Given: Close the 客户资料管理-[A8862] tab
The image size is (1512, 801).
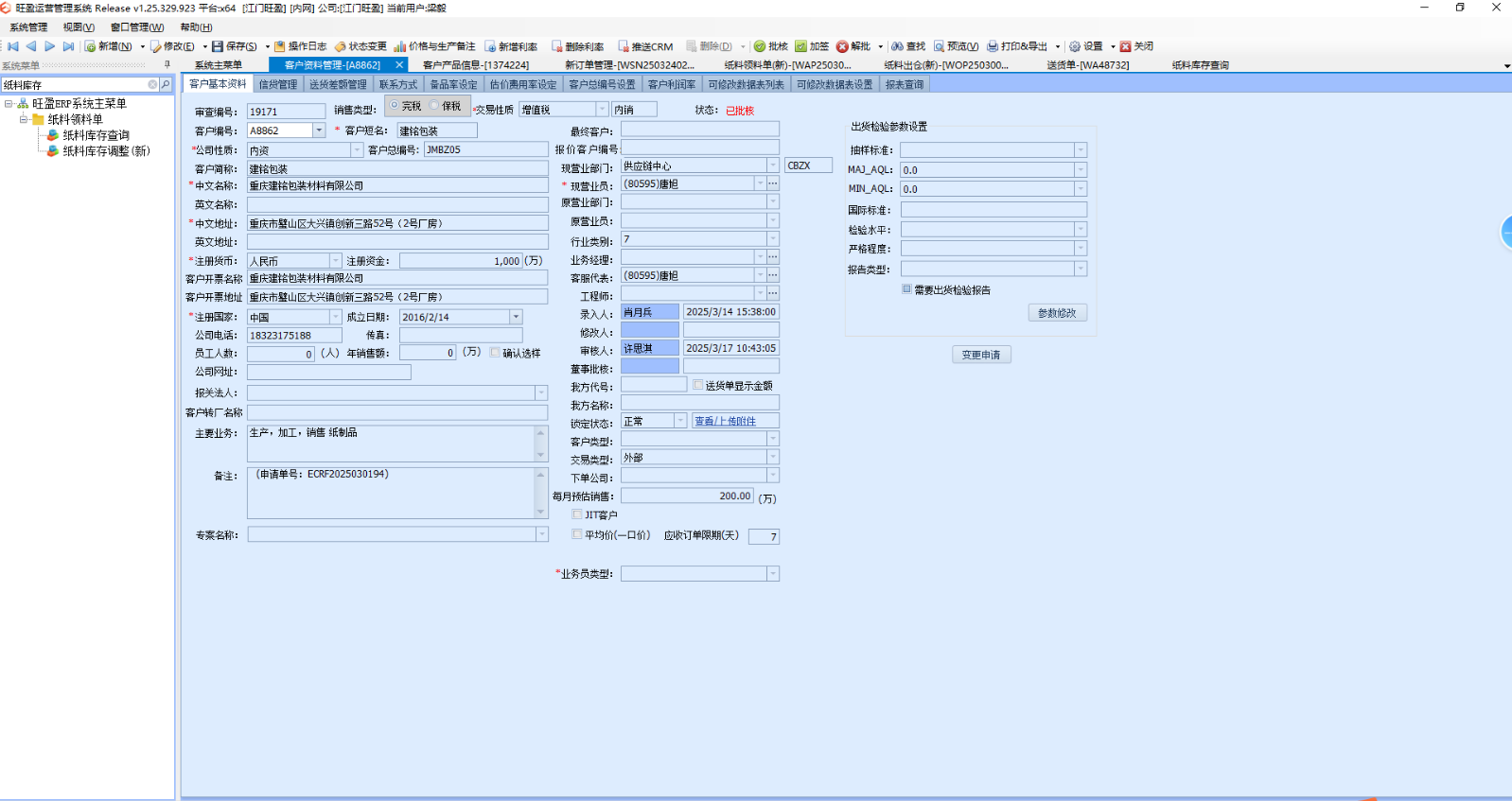Looking at the screenshot, I should [399, 65].
